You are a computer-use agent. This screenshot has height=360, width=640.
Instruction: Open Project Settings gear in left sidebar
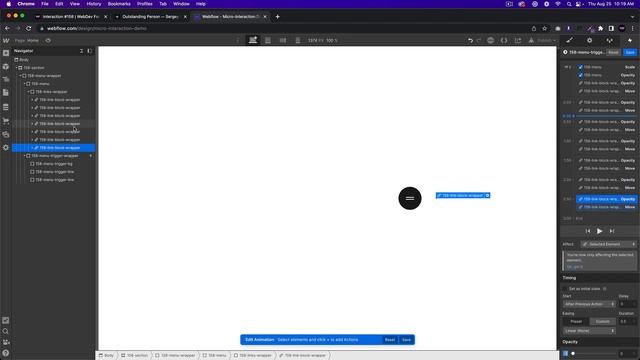tap(6, 147)
